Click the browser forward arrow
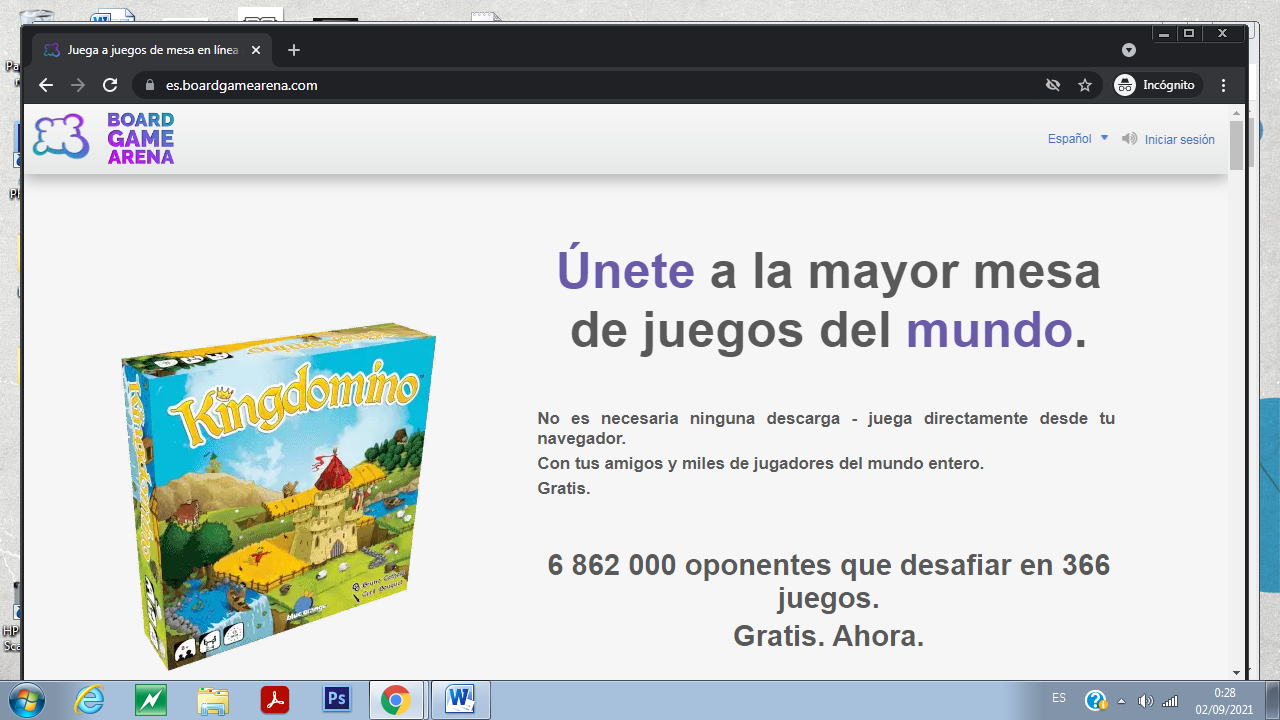Image resolution: width=1280 pixels, height=720 pixels. (78, 85)
